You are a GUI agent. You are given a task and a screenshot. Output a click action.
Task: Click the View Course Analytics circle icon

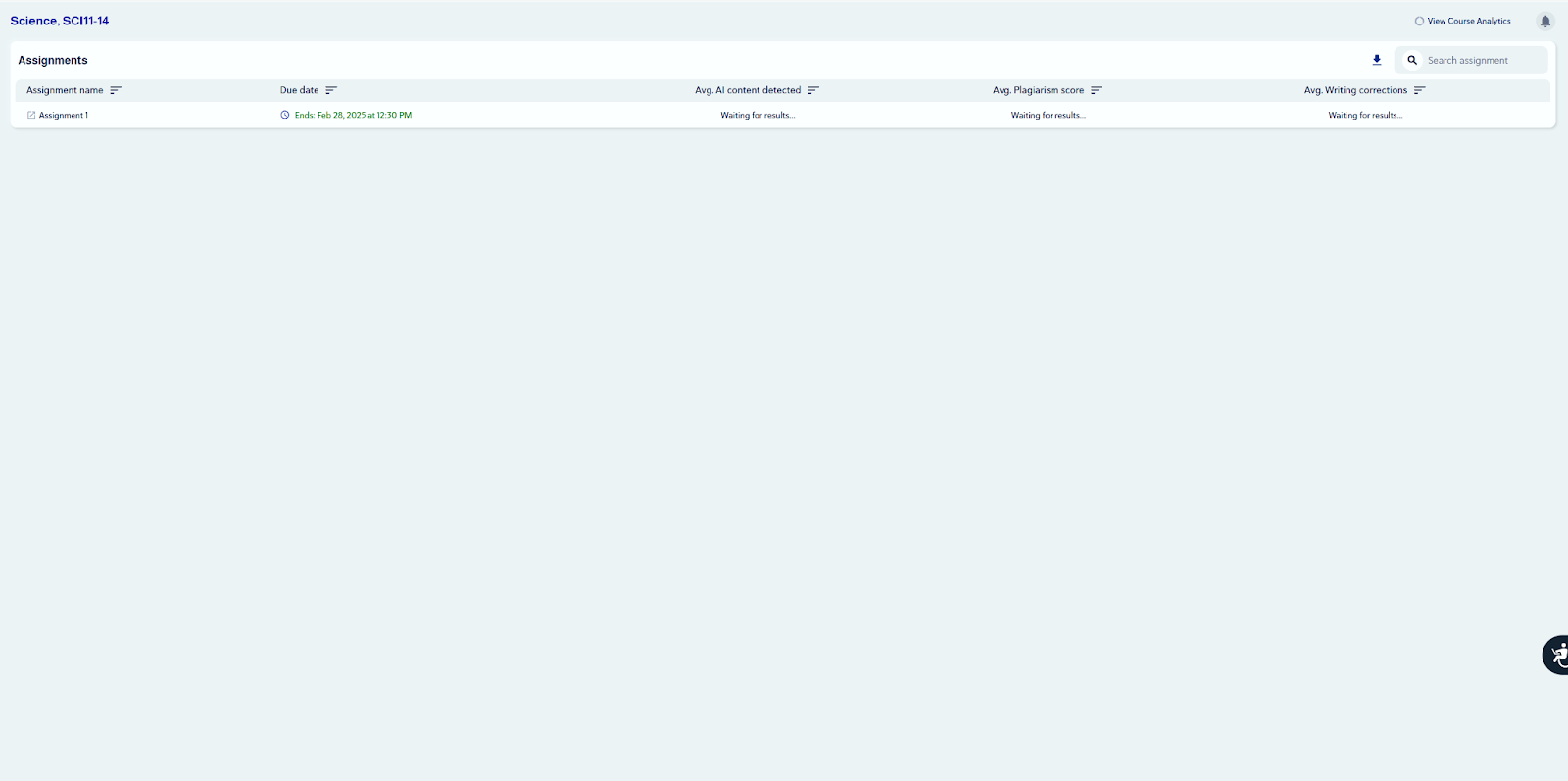tap(1419, 21)
